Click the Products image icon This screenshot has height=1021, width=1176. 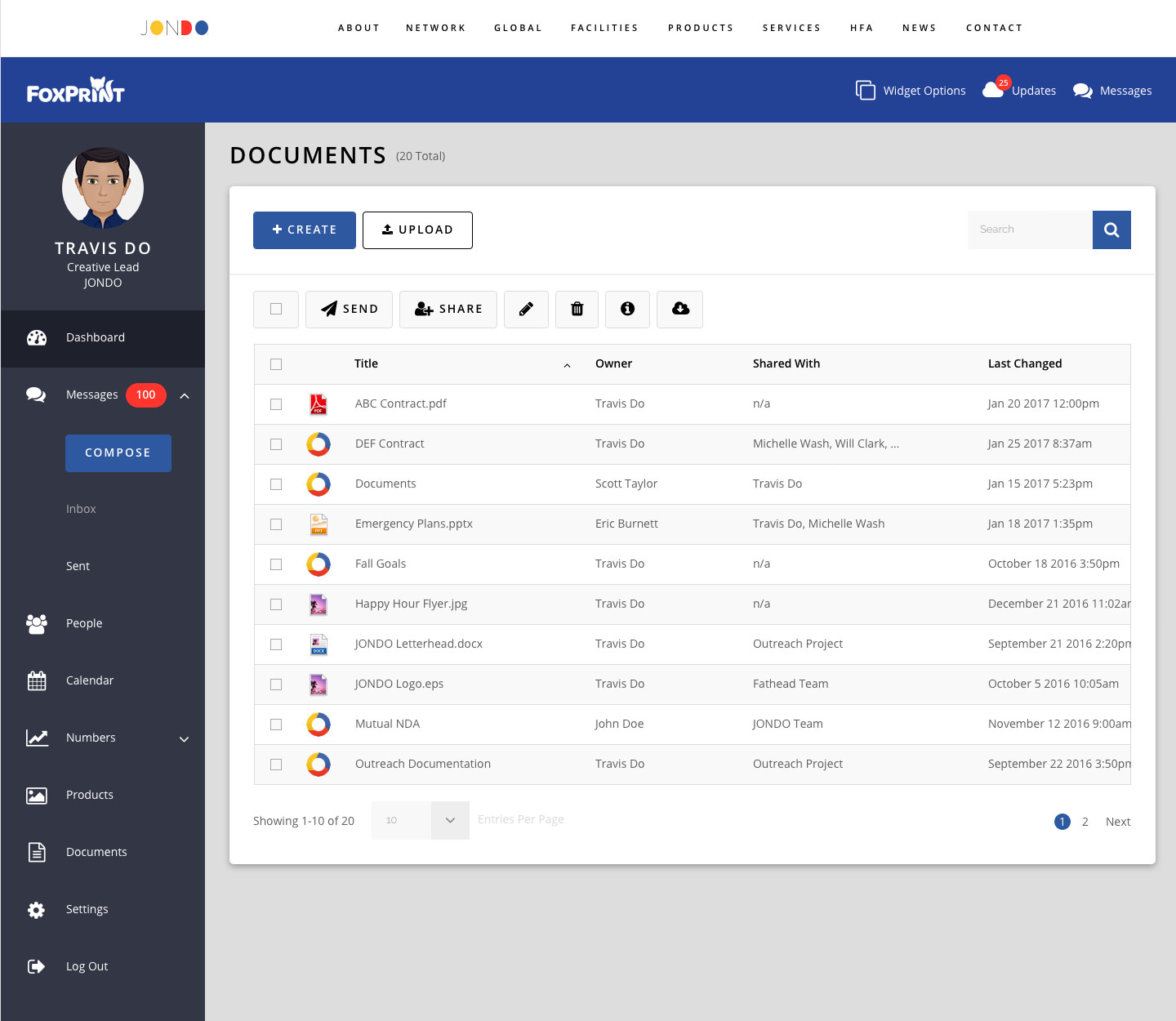[x=37, y=795]
